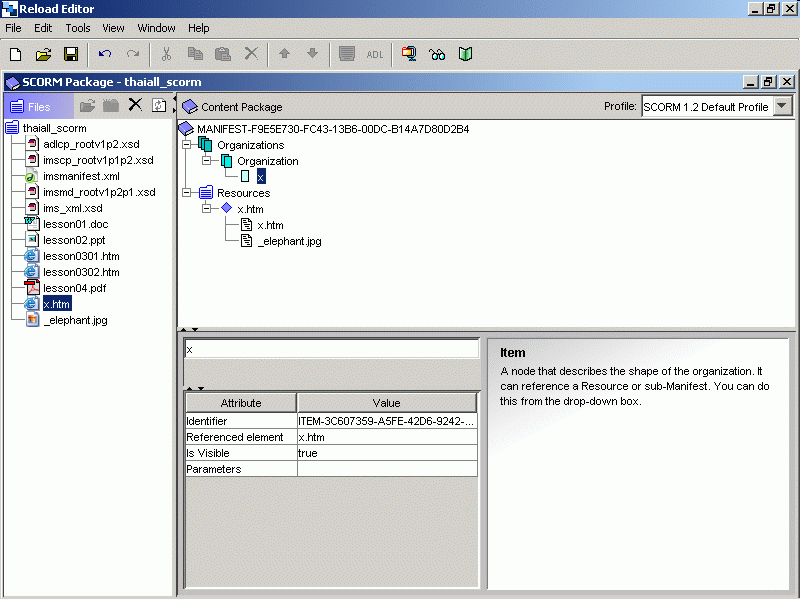
Task: Collapse the Organizations tree node
Action: [187, 145]
